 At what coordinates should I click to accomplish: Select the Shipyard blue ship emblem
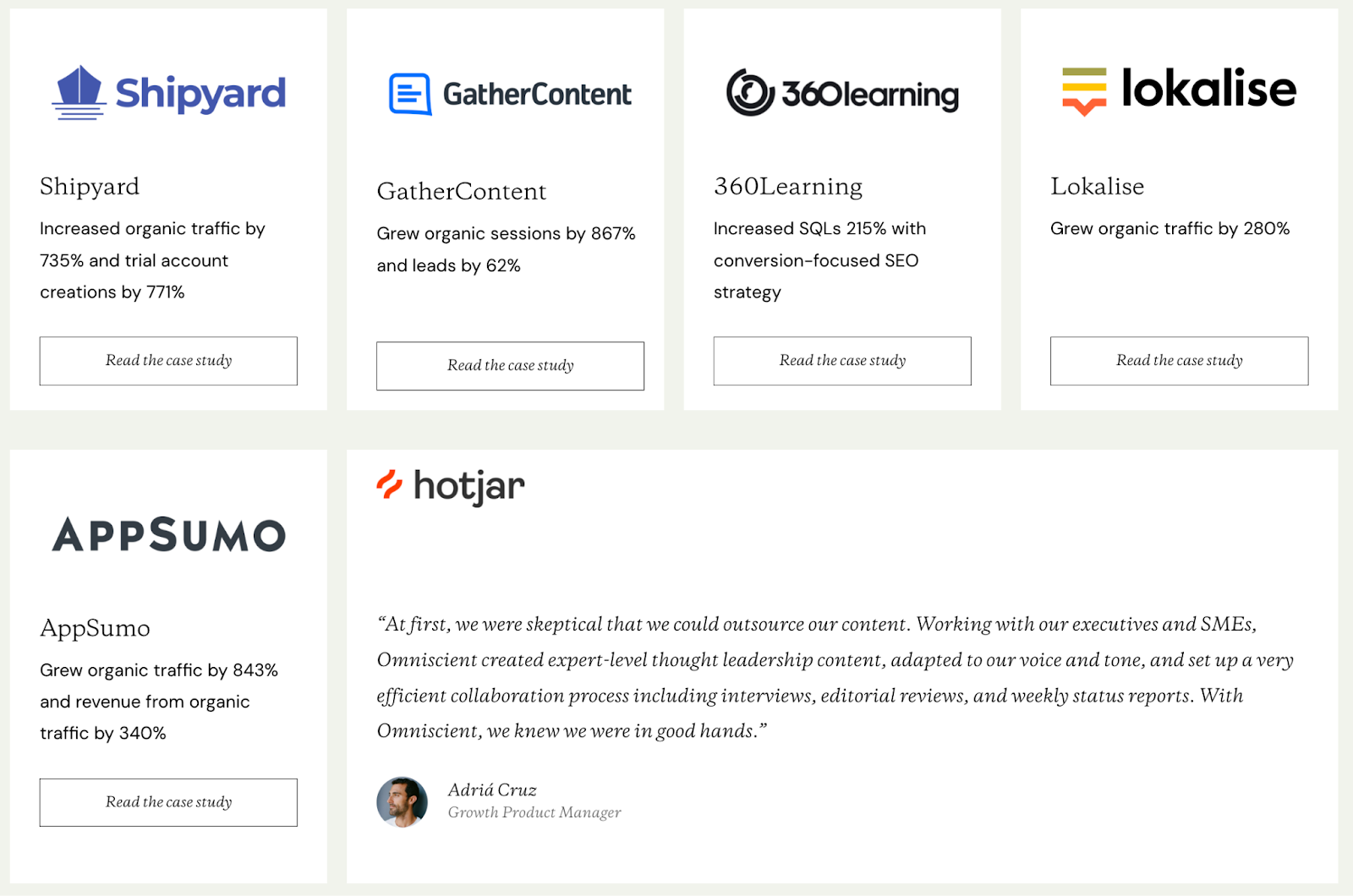[80, 93]
